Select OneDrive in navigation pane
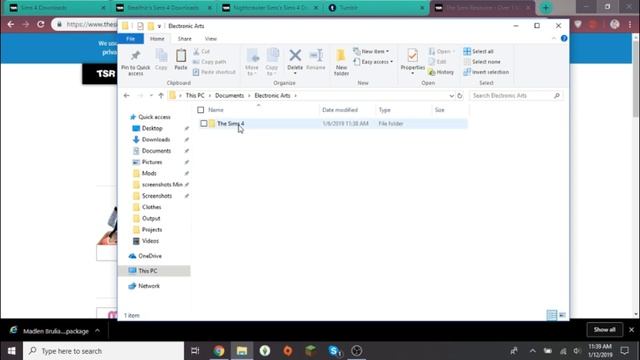This screenshot has height=360, width=640. click(150, 256)
